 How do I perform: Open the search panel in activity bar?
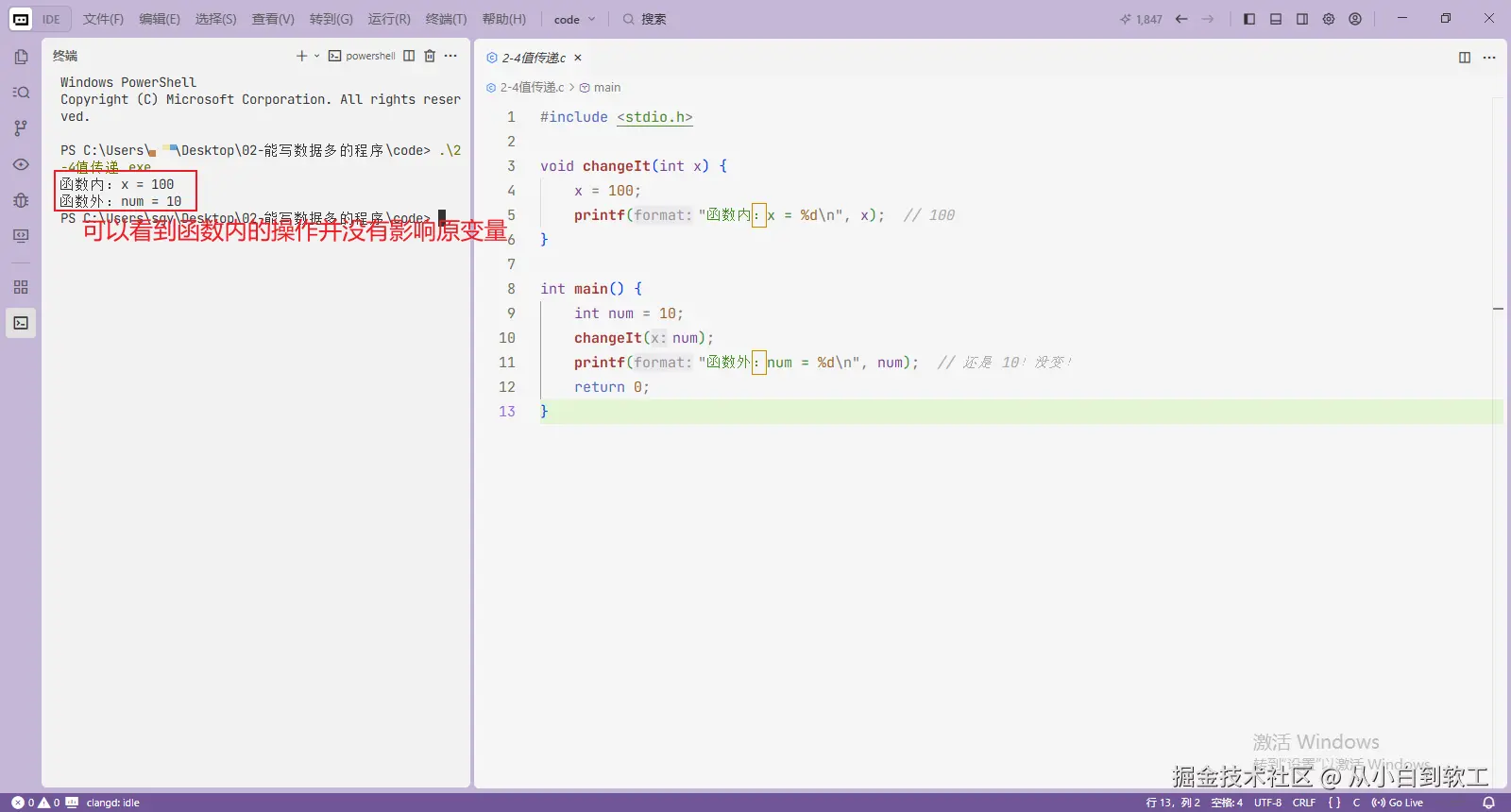click(x=21, y=93)
